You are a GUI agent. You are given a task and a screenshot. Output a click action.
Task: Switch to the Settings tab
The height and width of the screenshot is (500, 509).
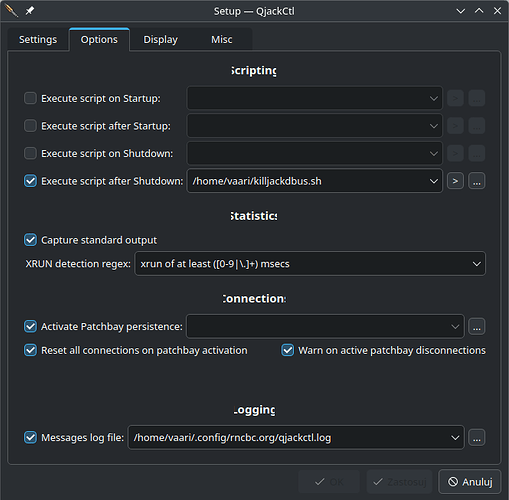(x=38, y=39)
